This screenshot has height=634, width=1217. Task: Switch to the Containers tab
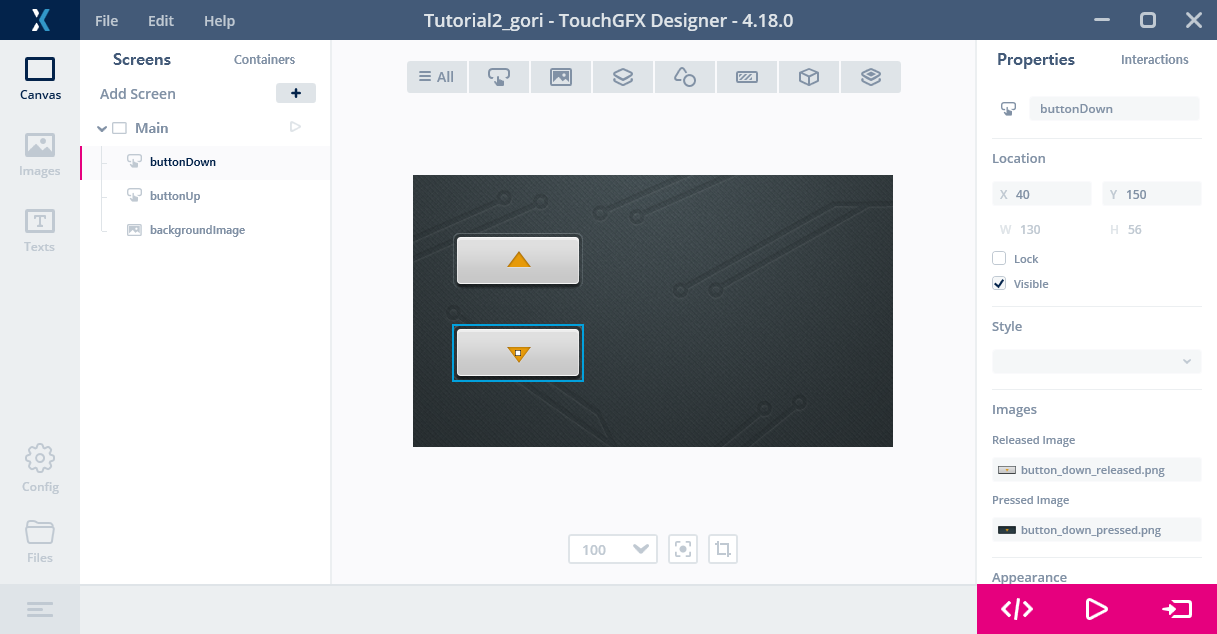264,60
